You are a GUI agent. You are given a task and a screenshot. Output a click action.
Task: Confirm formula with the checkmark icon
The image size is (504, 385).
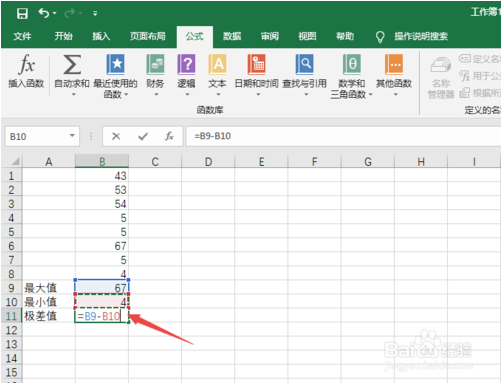pyautogui.click(x=143, y=136)
